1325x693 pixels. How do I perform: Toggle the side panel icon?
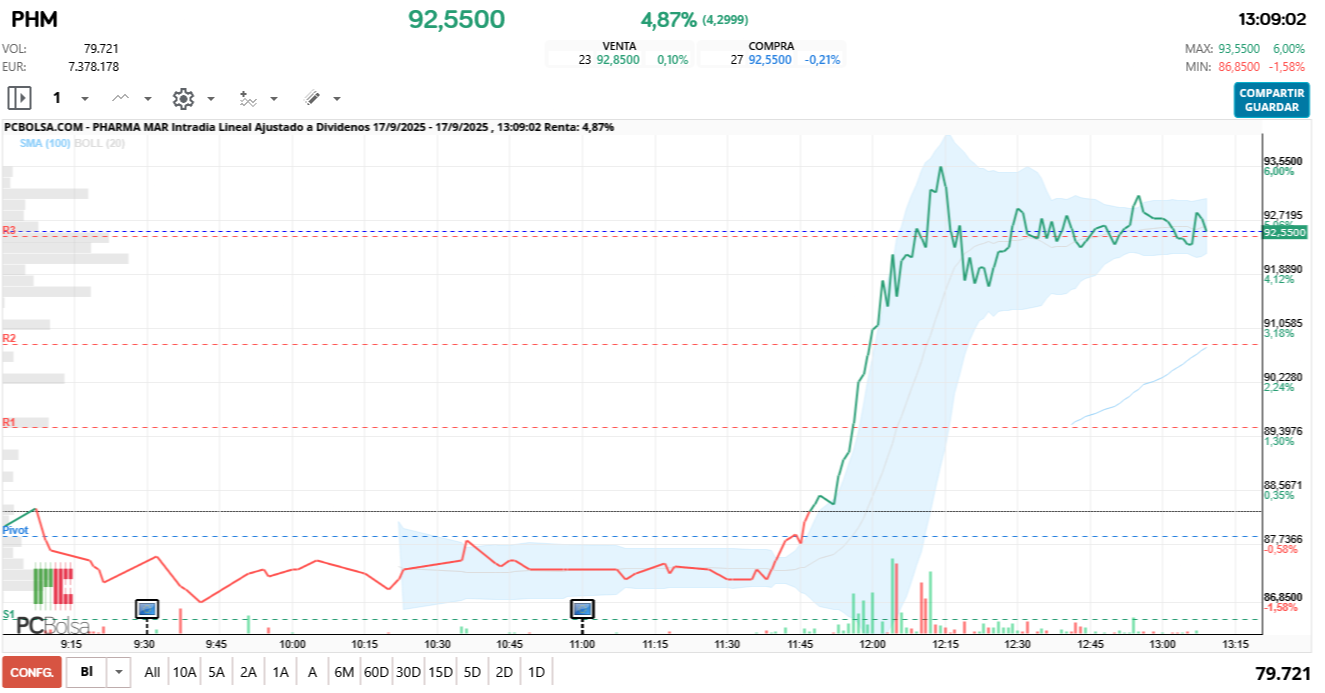point(20,98)
